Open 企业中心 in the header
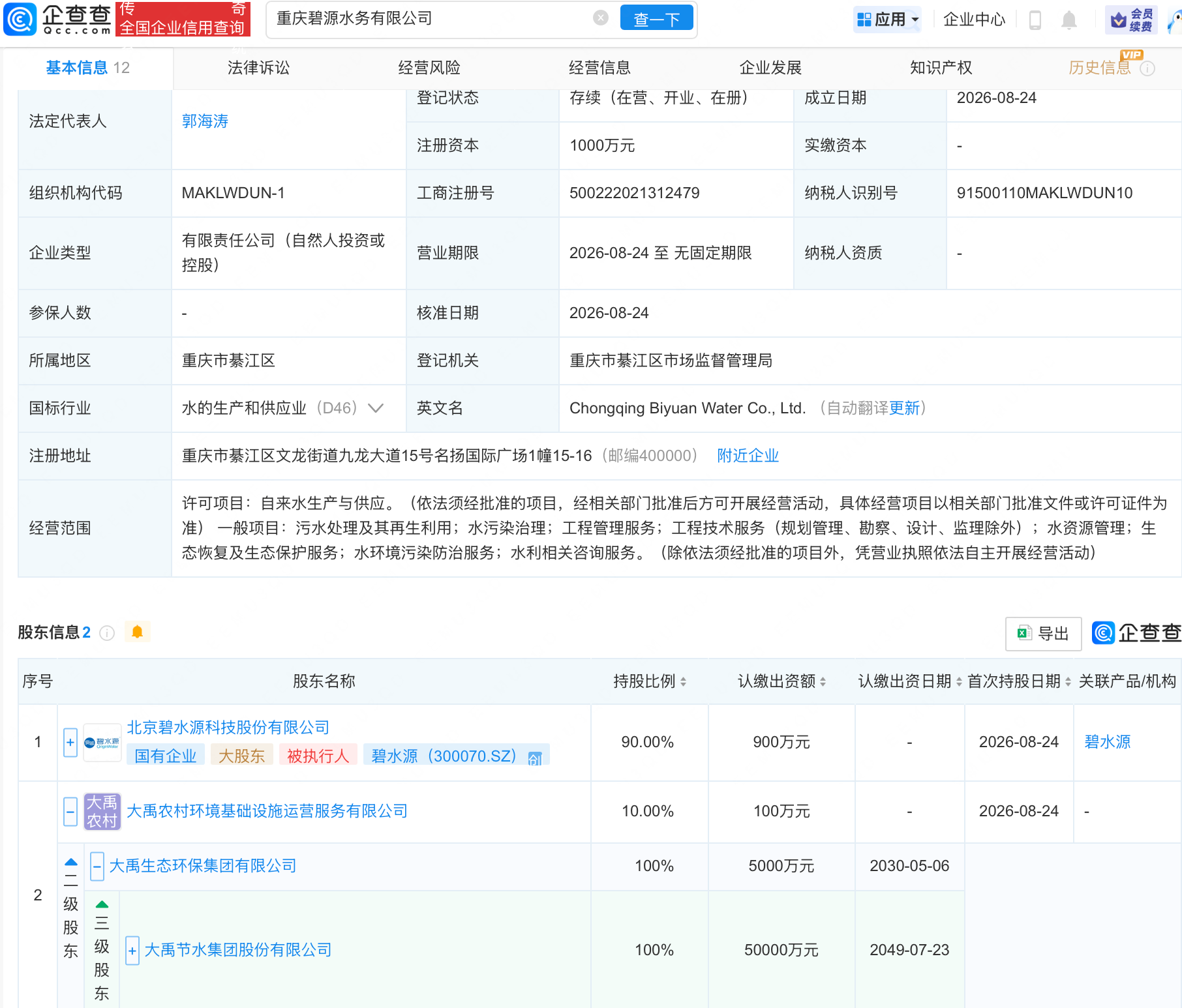Viewport: 1182px width, 1008px height. pyautogui.click(x=974, y=20)
